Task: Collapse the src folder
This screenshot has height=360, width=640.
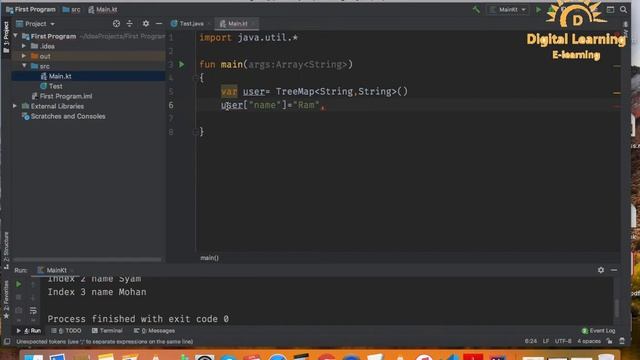Action: tap(24, 66)
